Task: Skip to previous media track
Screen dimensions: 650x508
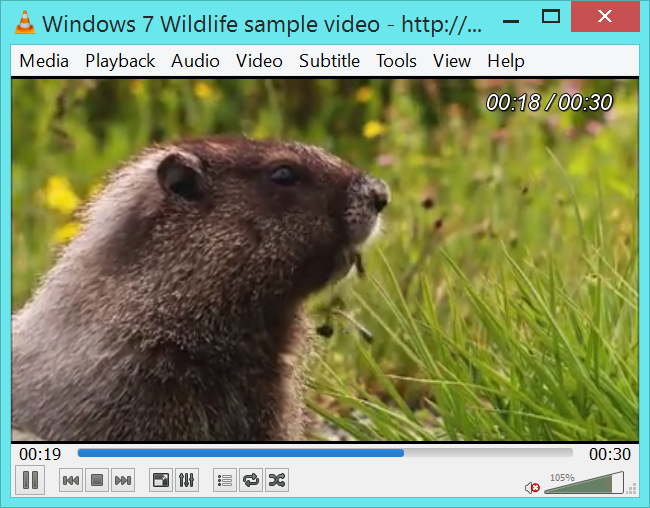Action: click(71, 481)
